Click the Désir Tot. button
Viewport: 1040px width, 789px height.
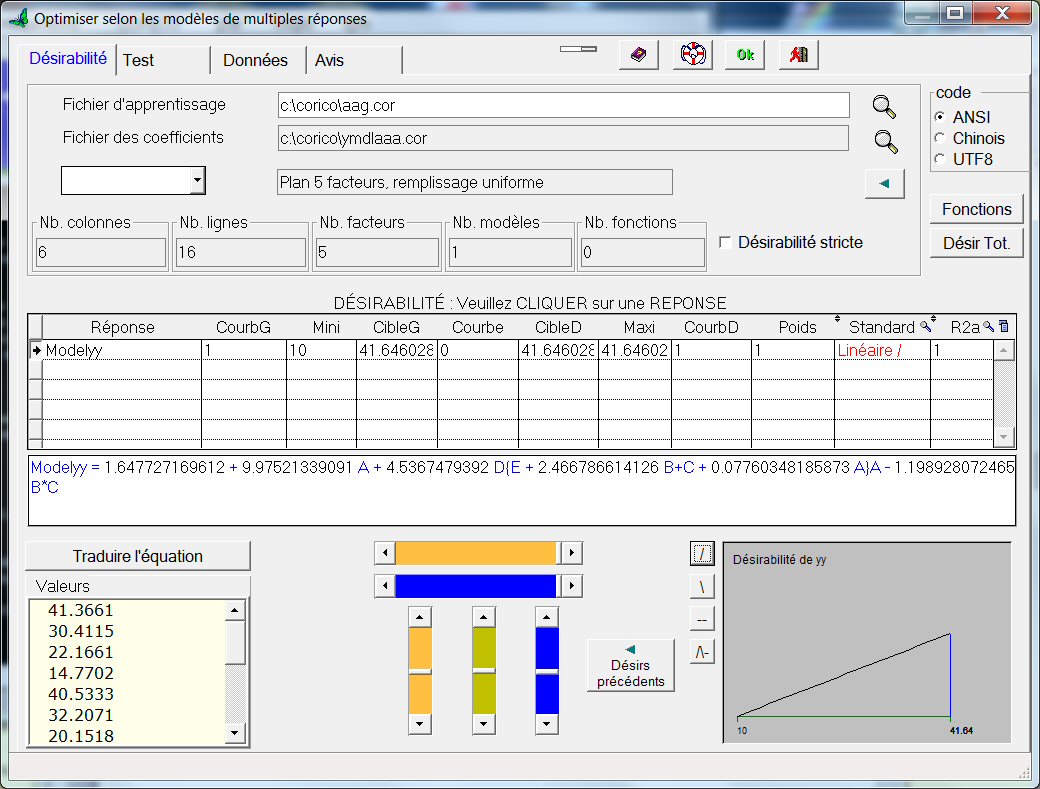(976, 242)
